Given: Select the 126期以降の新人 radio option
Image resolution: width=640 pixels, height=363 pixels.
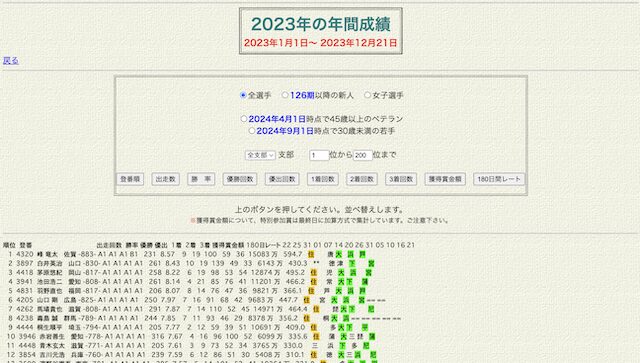Looking at the screenshot, I should click(285, 95).
